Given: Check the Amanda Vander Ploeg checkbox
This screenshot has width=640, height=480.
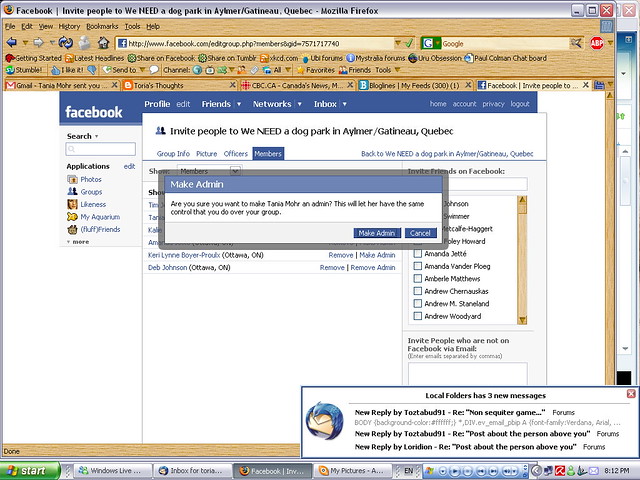Looking at the screenshot, I should (418, 266).
